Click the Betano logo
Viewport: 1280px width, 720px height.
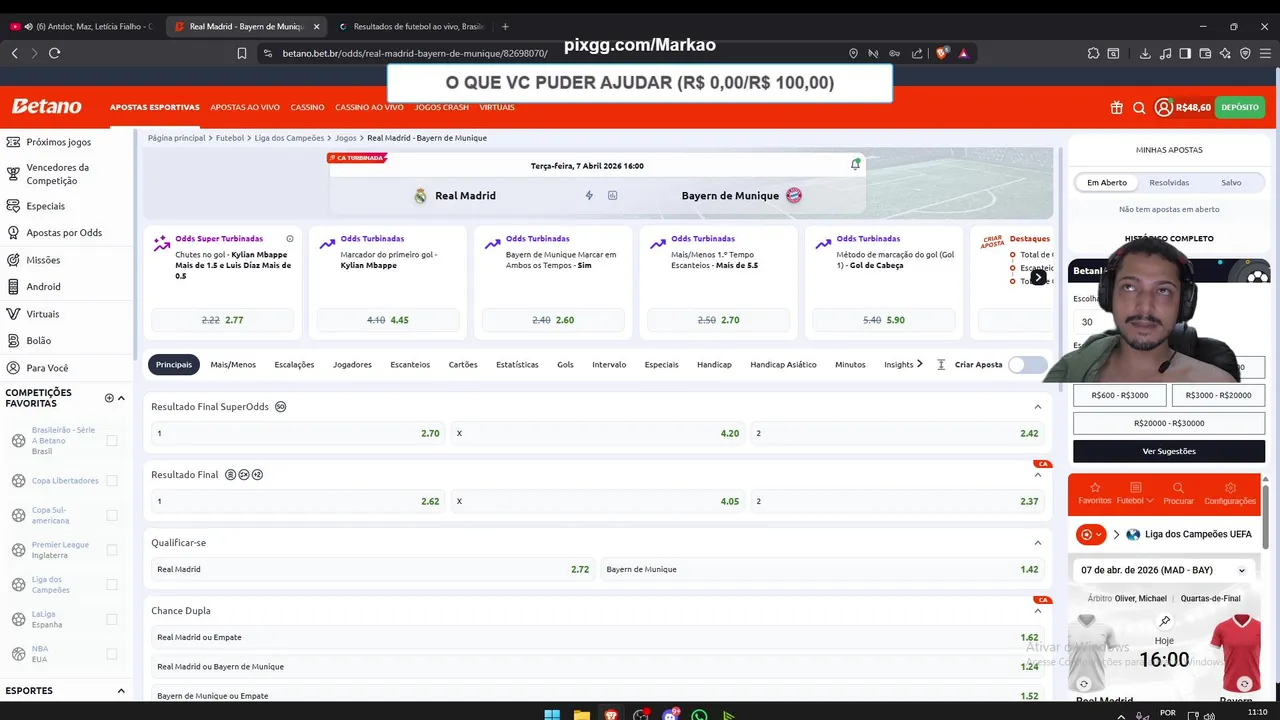pos(47,106)
